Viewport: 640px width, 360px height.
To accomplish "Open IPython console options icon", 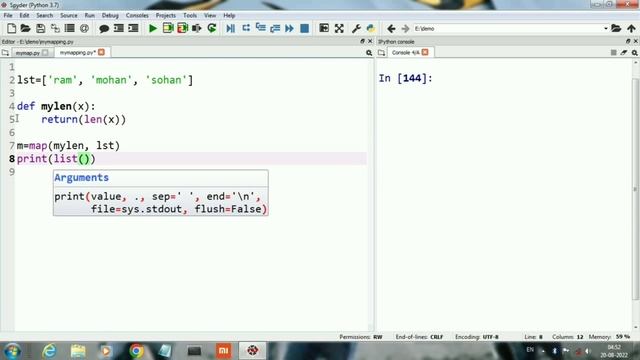I will [634, 53].
